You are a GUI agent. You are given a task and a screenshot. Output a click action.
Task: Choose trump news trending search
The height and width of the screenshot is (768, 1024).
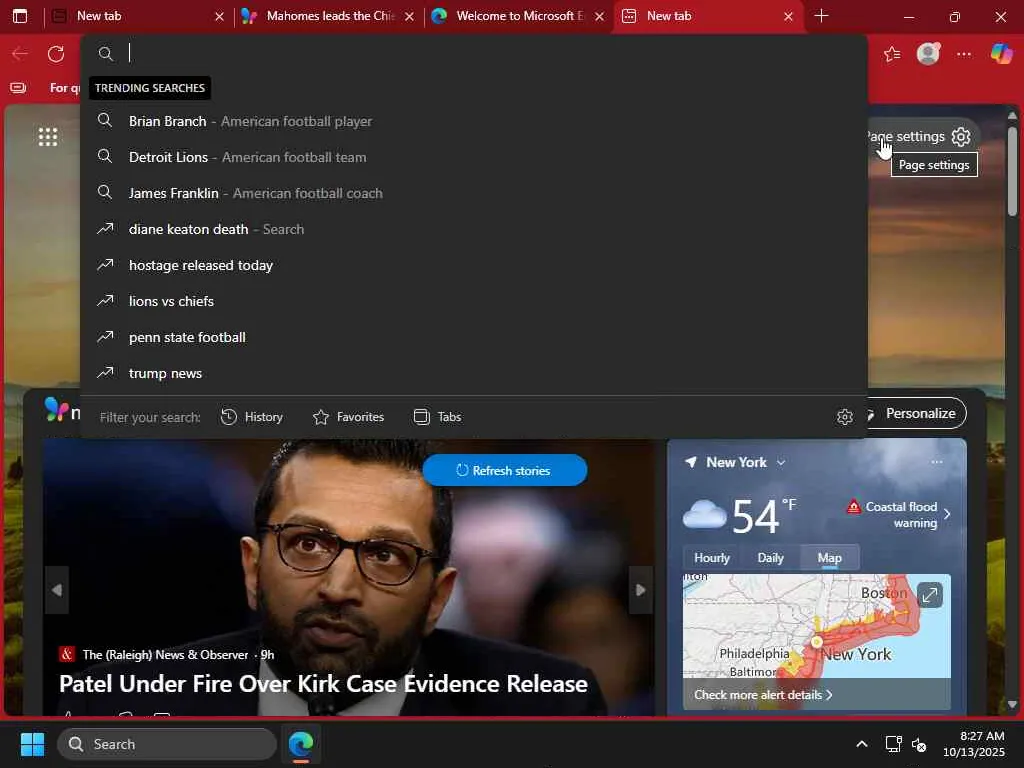coord(473,373)
